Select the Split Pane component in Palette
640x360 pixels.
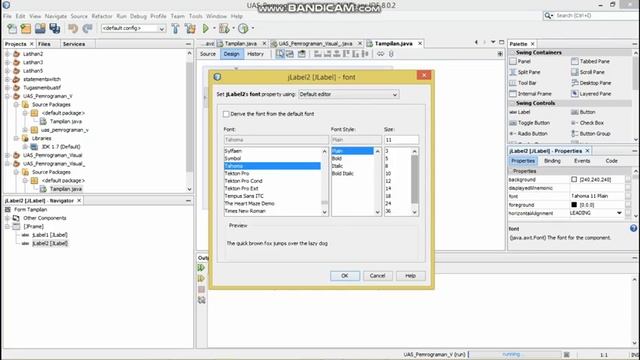coord(525,72)
